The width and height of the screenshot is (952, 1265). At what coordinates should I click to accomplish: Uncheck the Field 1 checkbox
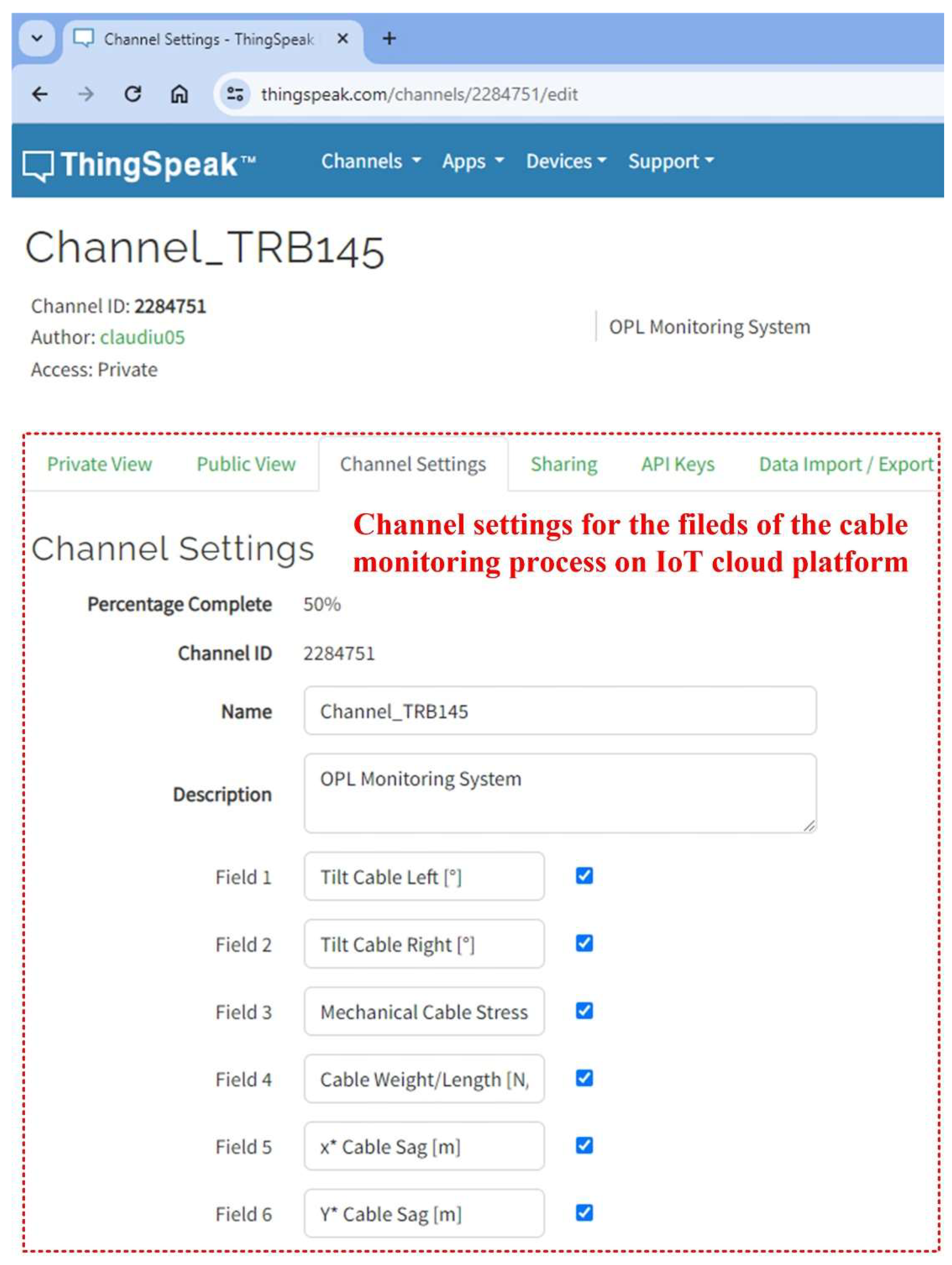point(584,876)
